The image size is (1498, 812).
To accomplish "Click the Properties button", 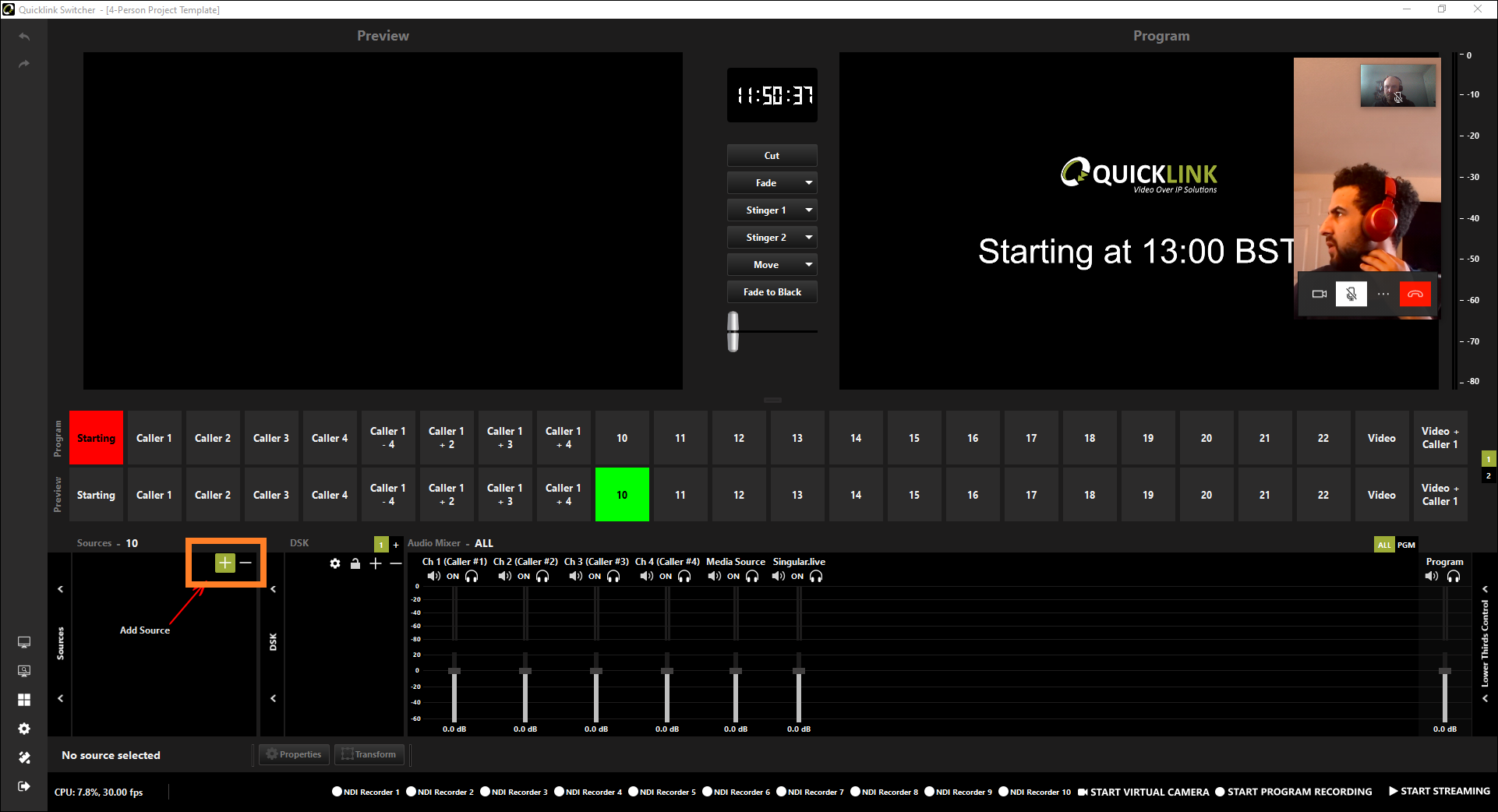I will pyautogui.click(x=294, y=754).
